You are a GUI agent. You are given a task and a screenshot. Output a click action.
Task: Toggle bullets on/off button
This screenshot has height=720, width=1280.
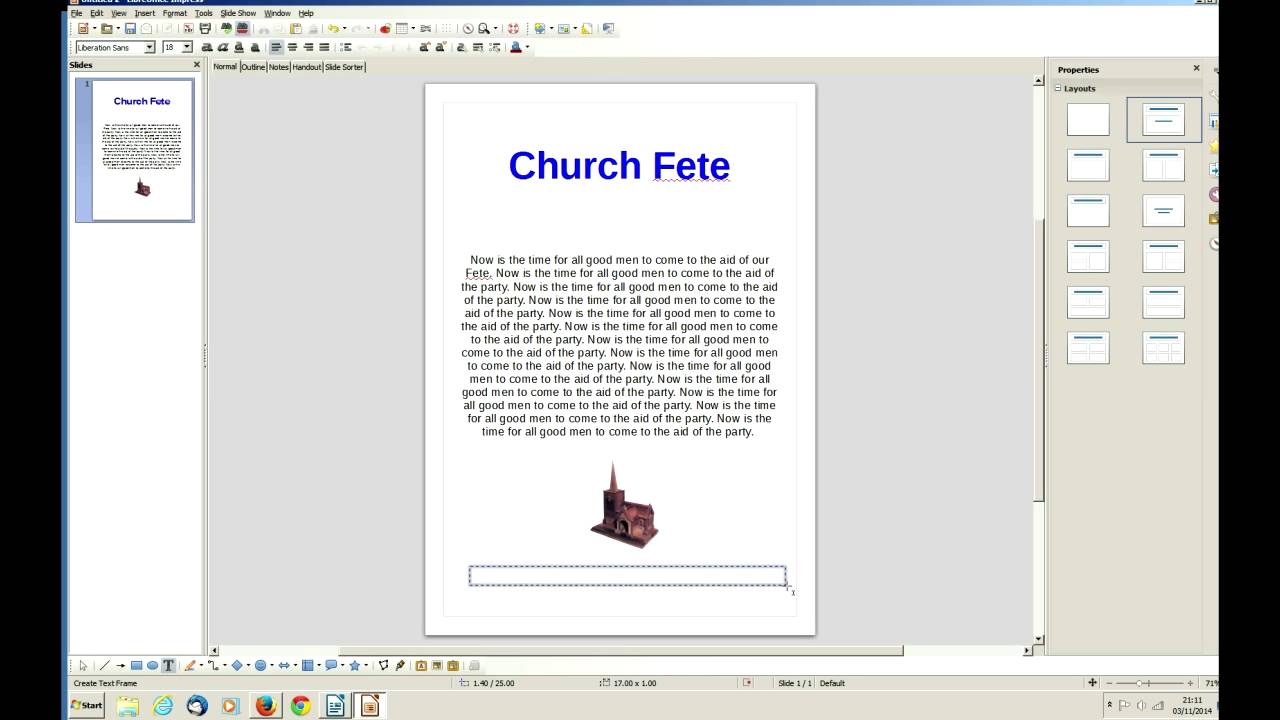click(346, 47)
